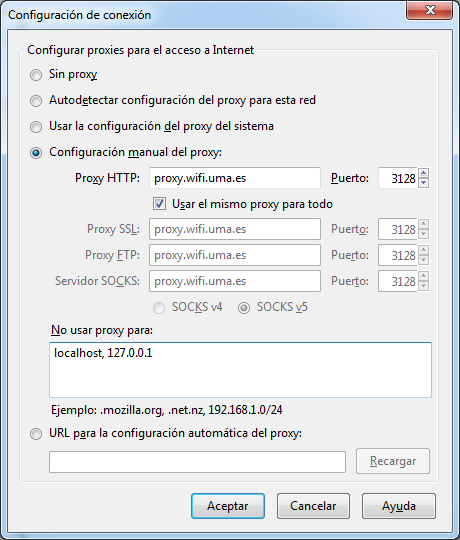Select the SOCKS v4 radio option
Screen dimensions: 460x540
[x=159, y=308]
